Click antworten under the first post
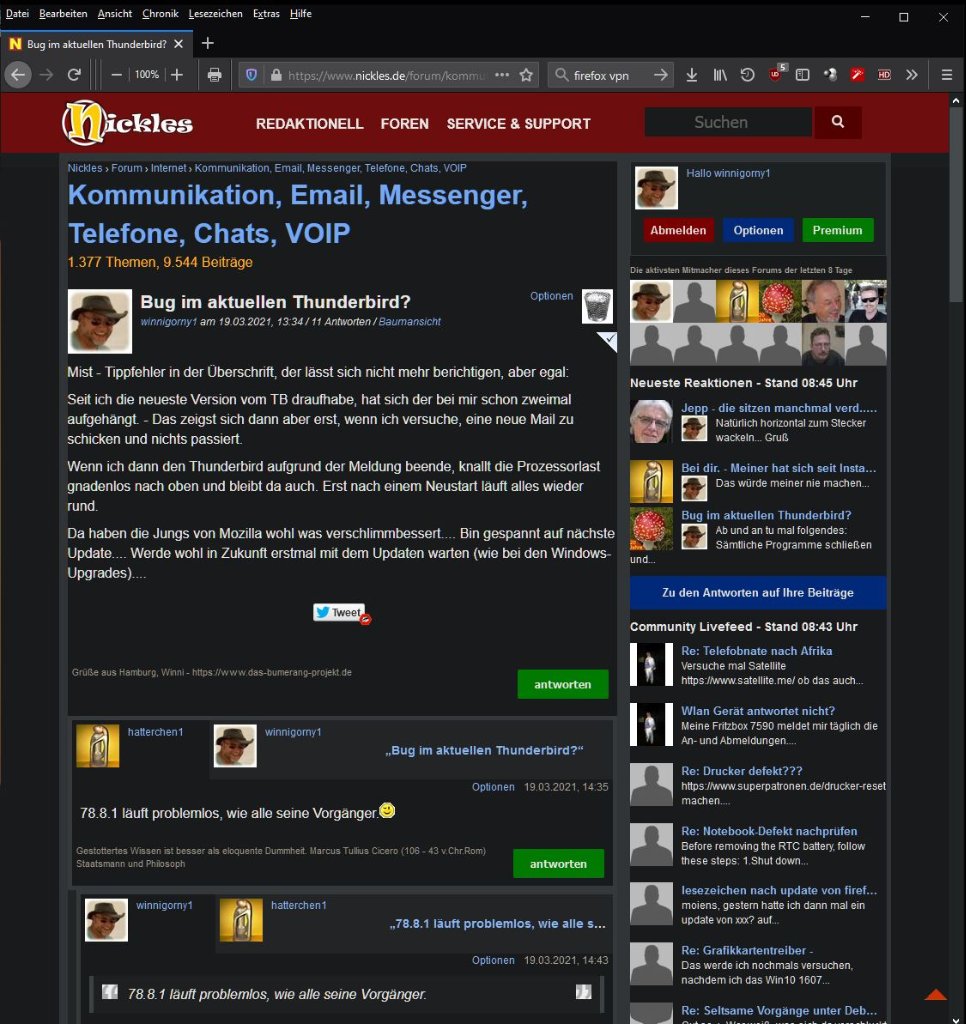 pos(562,684)
